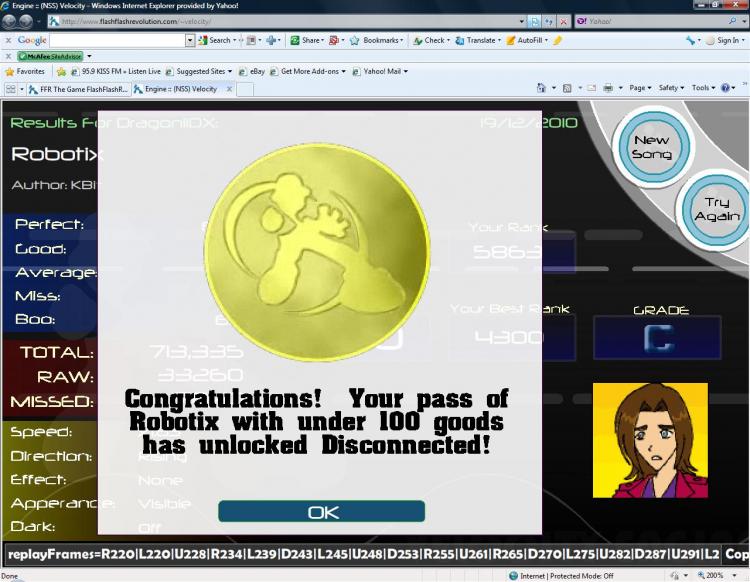Click the blue plus icon on Google toolbar
Screen dimensions: 750x582
tap(271, 41)
